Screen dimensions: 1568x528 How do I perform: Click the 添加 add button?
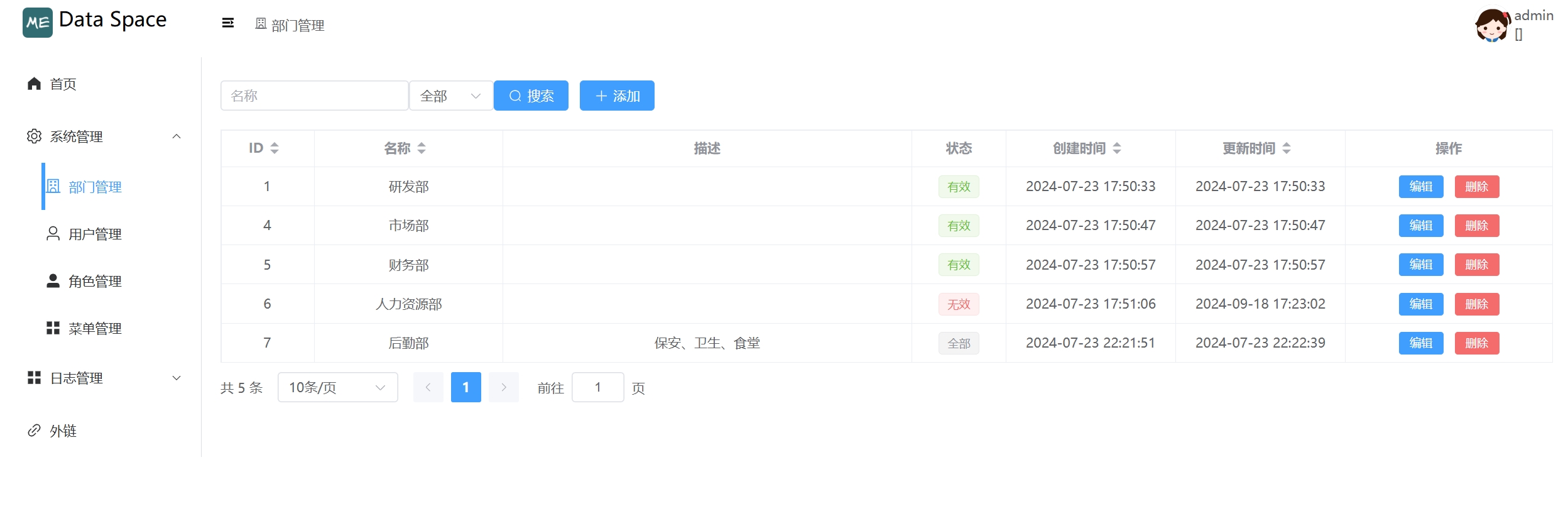(616, 96)
